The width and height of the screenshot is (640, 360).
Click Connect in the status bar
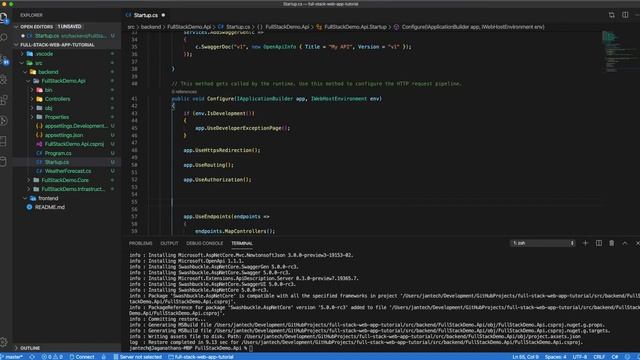[82, 357]
